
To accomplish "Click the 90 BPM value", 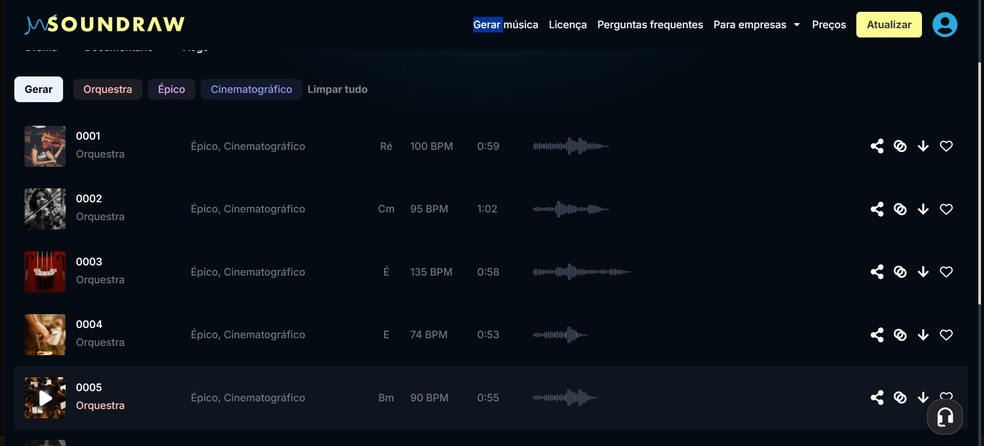I will 429,397.
